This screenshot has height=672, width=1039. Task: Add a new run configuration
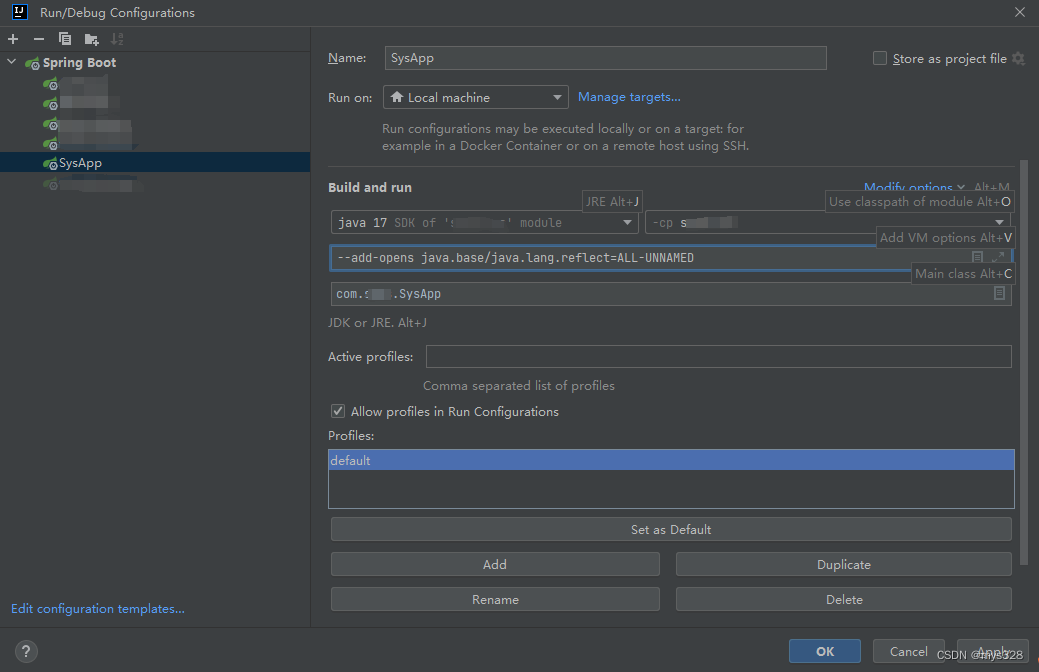point(13,39)
